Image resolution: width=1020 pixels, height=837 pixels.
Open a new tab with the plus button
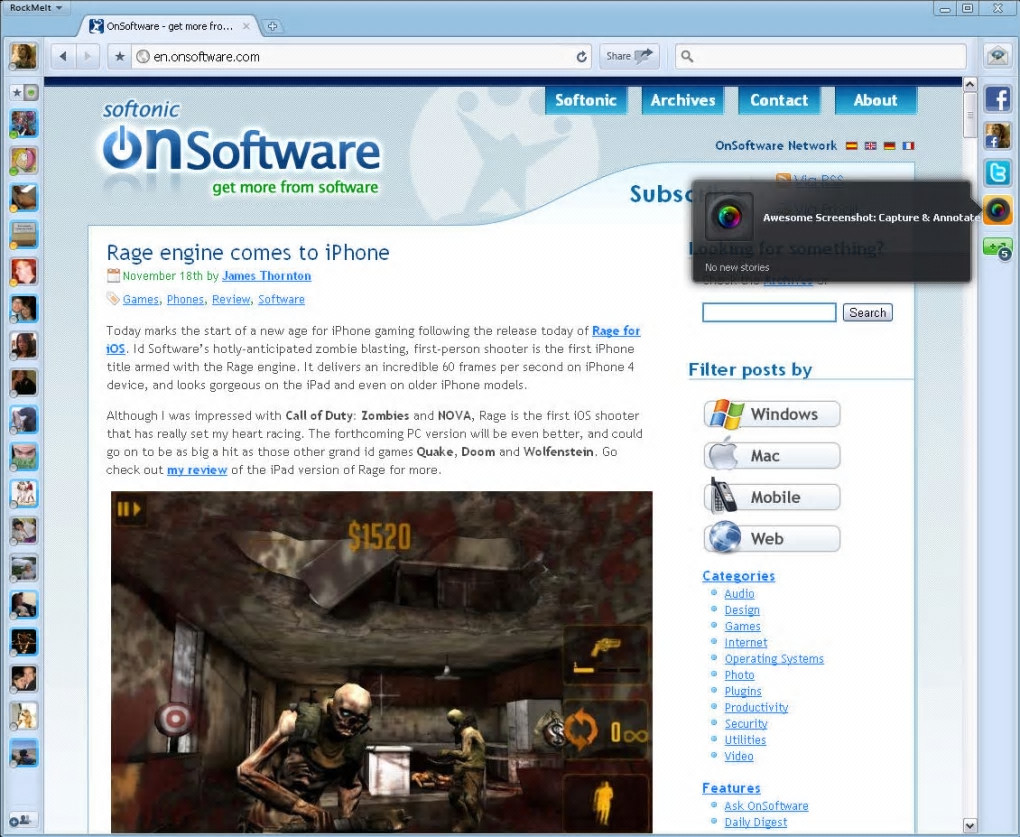pyautogui.click(x=272, y=26)
